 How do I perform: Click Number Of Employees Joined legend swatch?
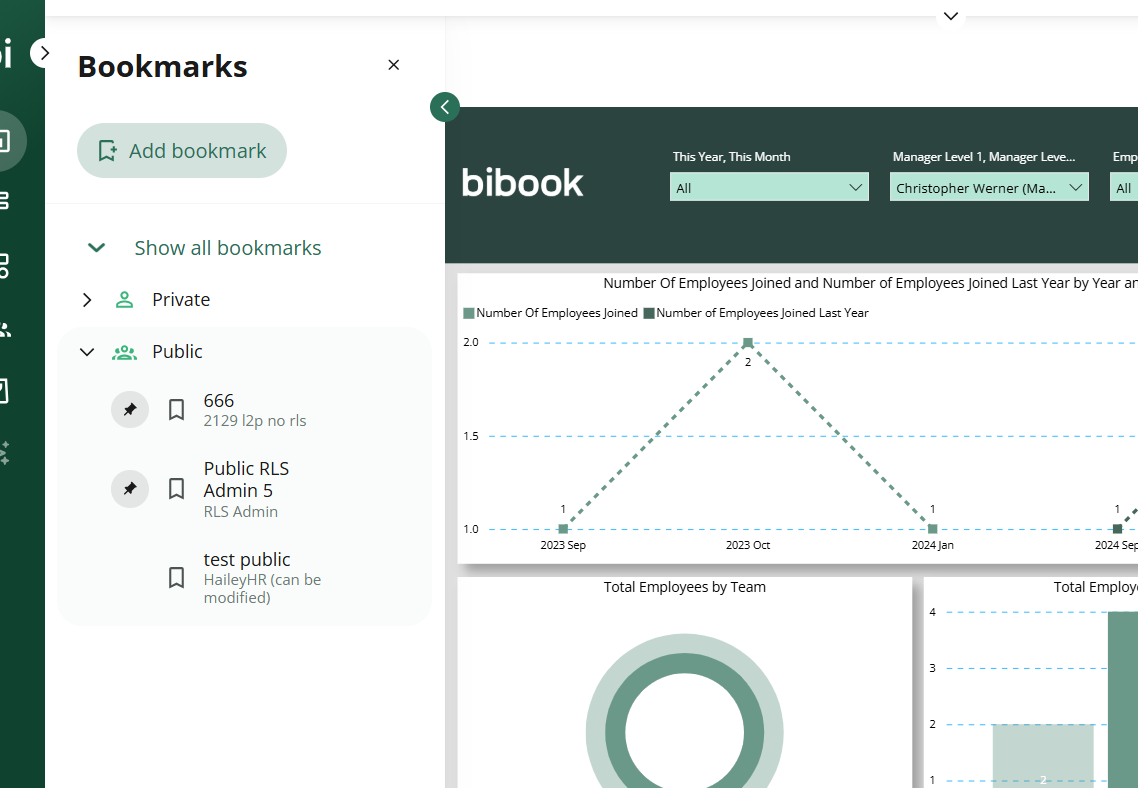tap(469, 313)
